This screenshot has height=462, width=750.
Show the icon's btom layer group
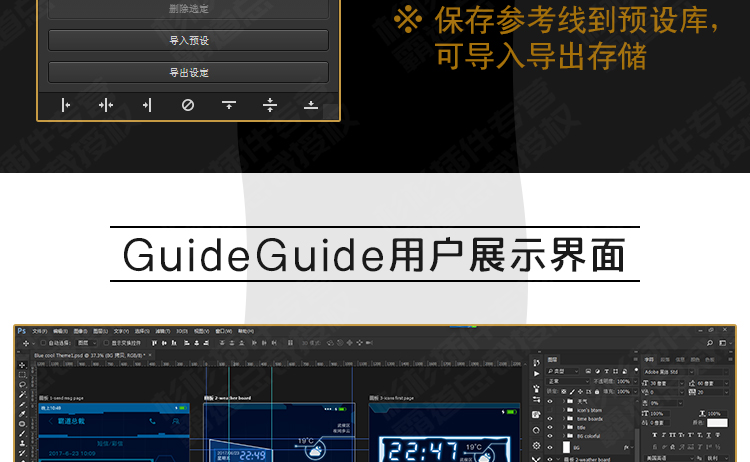pyautogui.click(x=550, y=410)
